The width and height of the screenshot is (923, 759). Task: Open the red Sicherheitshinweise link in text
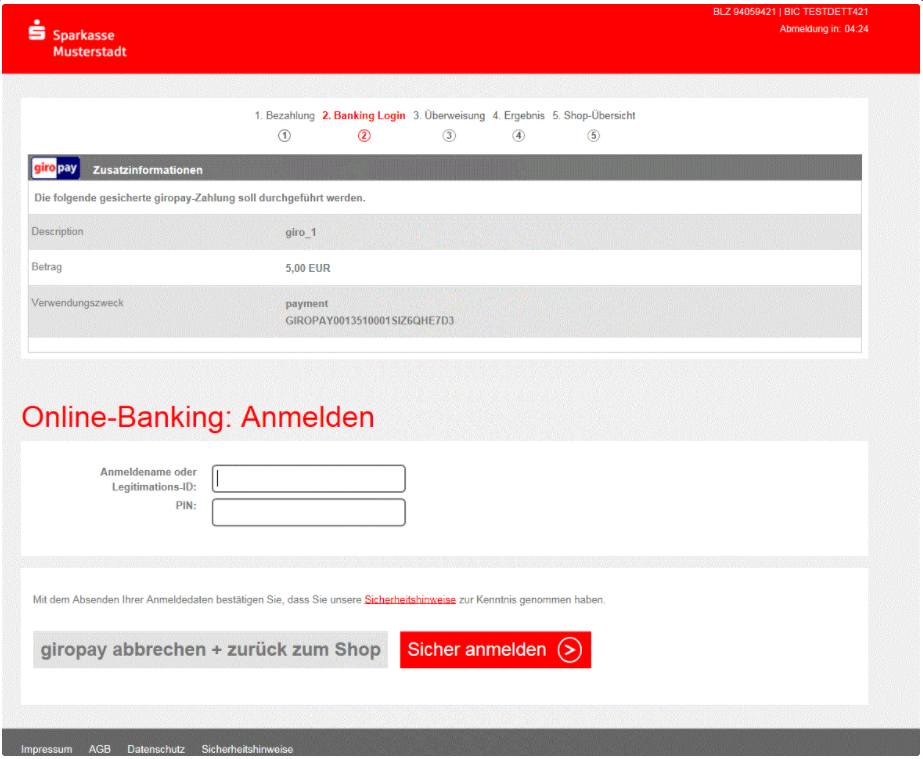click(410, 599)
